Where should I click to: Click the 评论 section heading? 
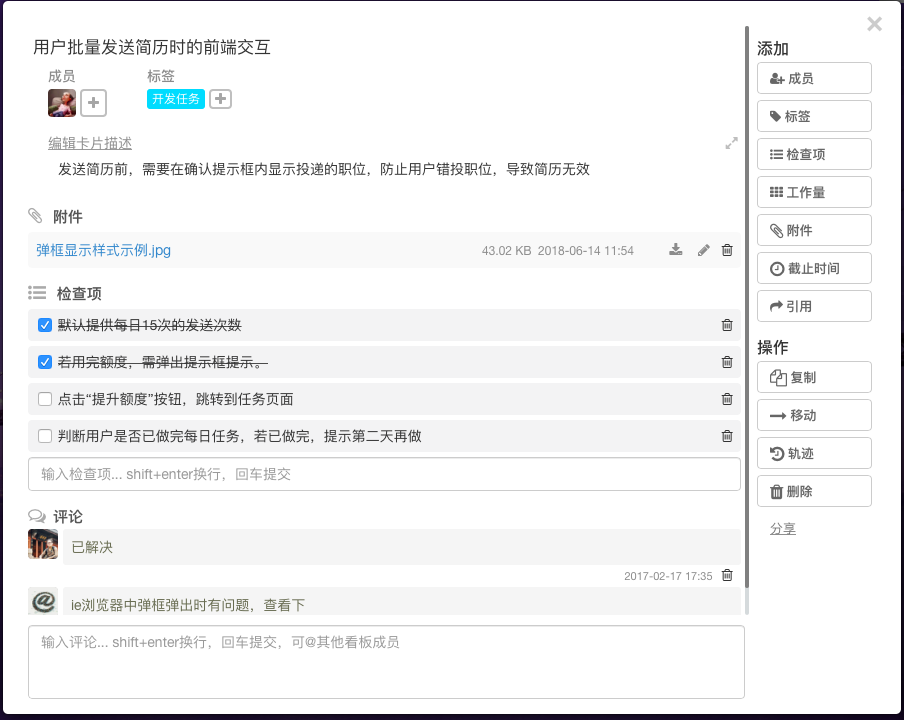point(68,517)
